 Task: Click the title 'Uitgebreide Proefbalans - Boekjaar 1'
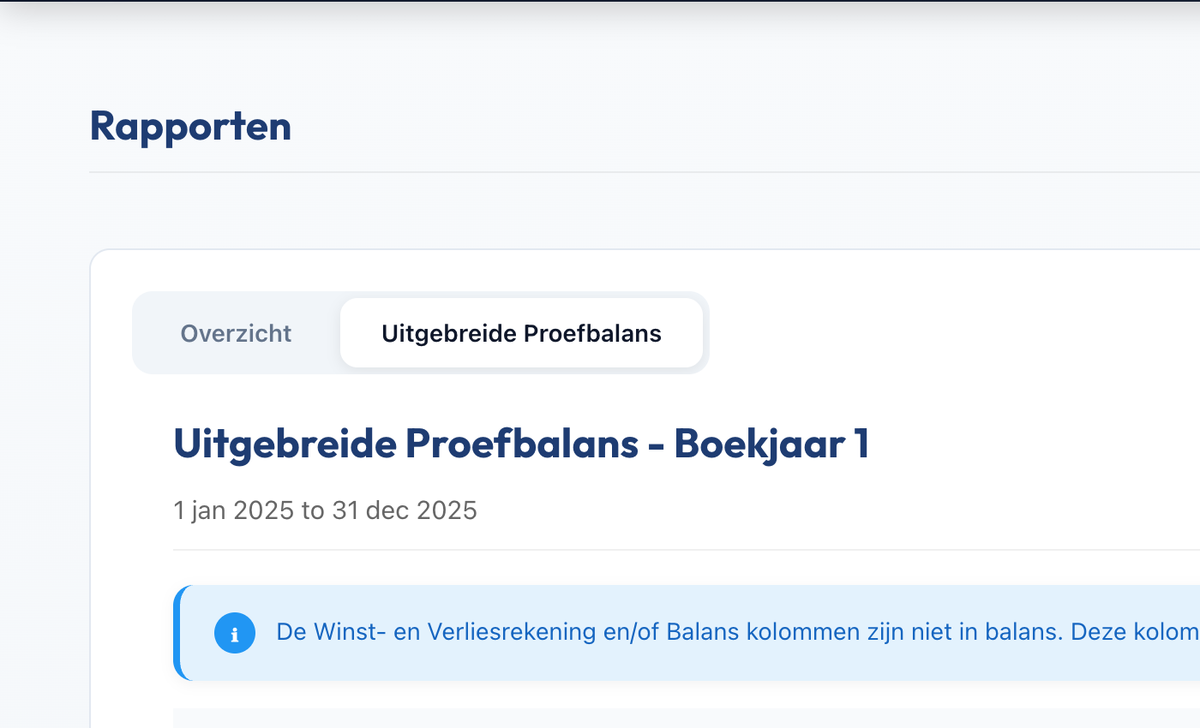pyautogui.click(x=521, y=443)
